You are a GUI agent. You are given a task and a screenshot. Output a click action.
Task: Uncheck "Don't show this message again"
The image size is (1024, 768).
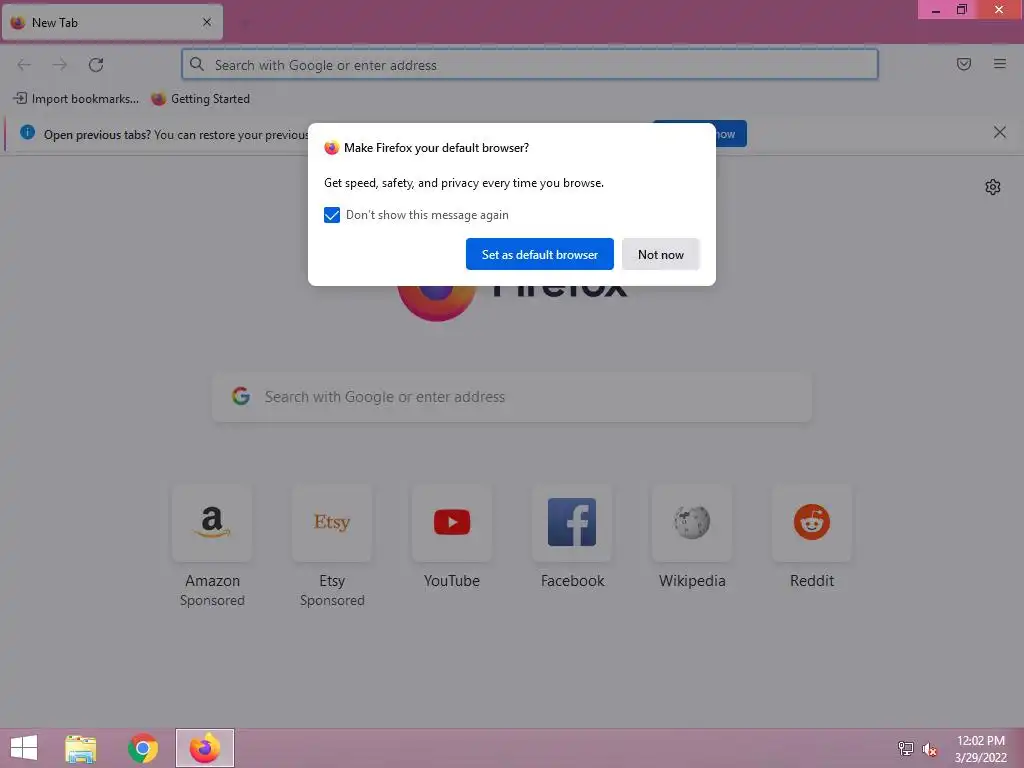[332, 215]
